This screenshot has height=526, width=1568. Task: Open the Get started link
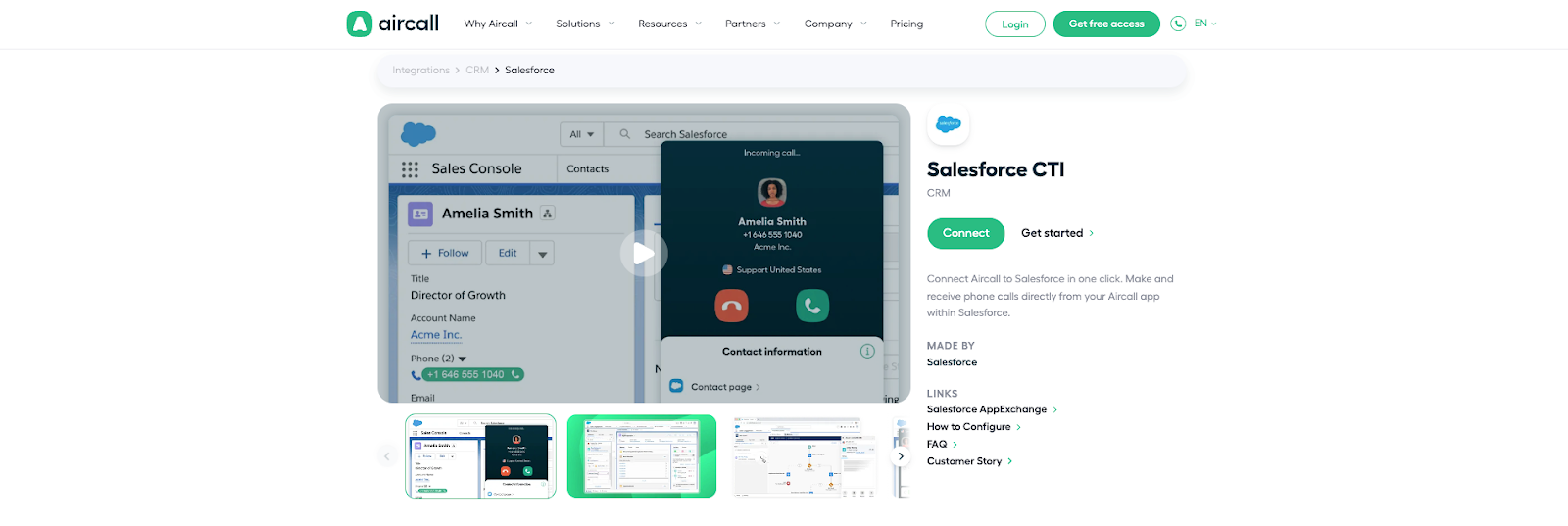click(1057, 233)
